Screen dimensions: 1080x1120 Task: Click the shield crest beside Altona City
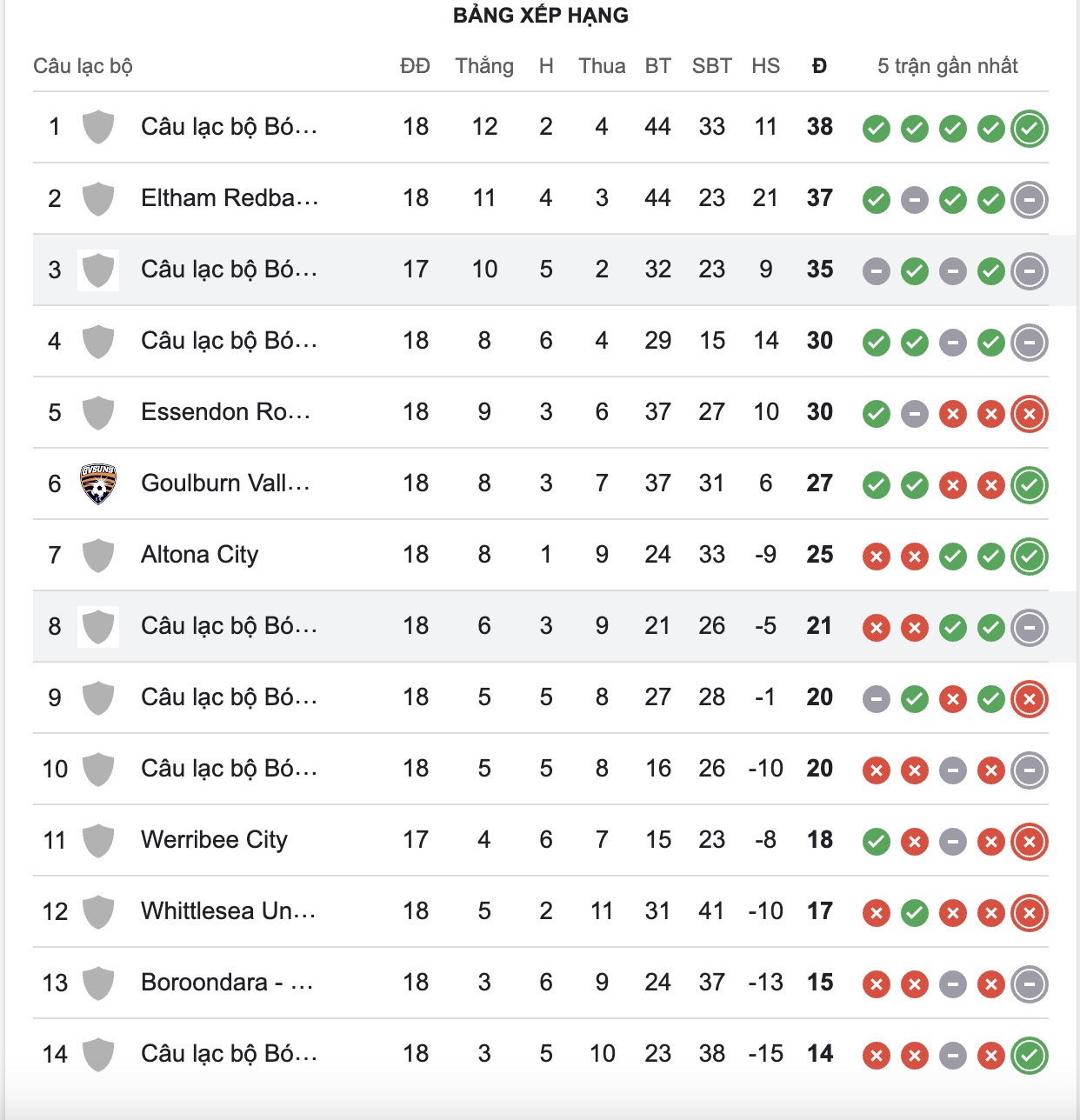point(98,556)
